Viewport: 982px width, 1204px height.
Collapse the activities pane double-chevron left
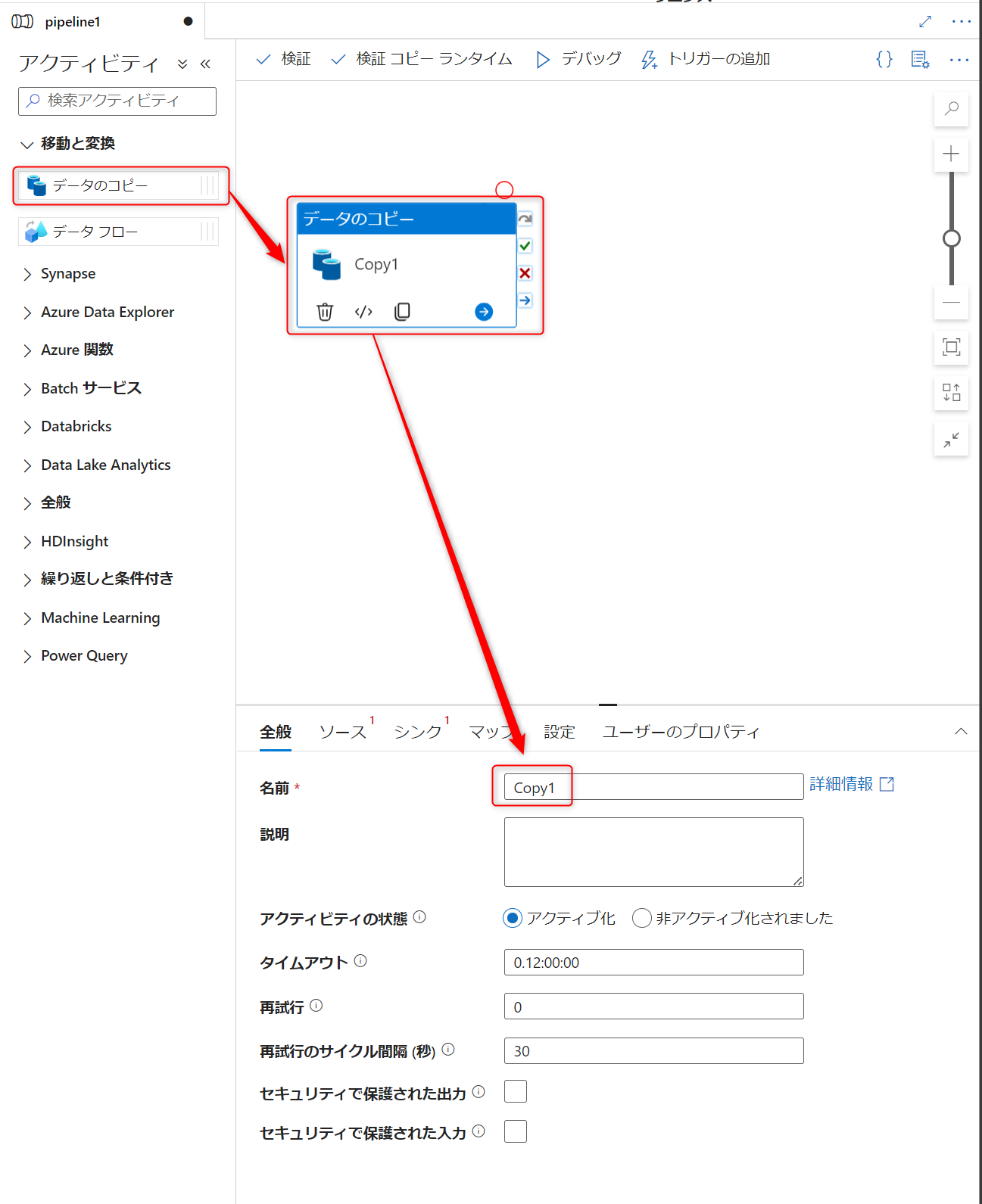point(205,64)
